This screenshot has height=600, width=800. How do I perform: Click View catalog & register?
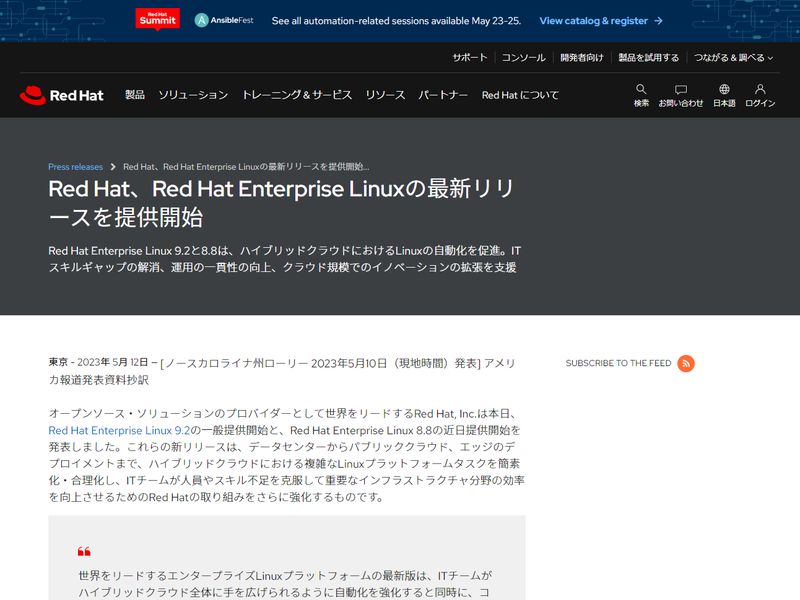pyautogui.click(x=594, y=20)
